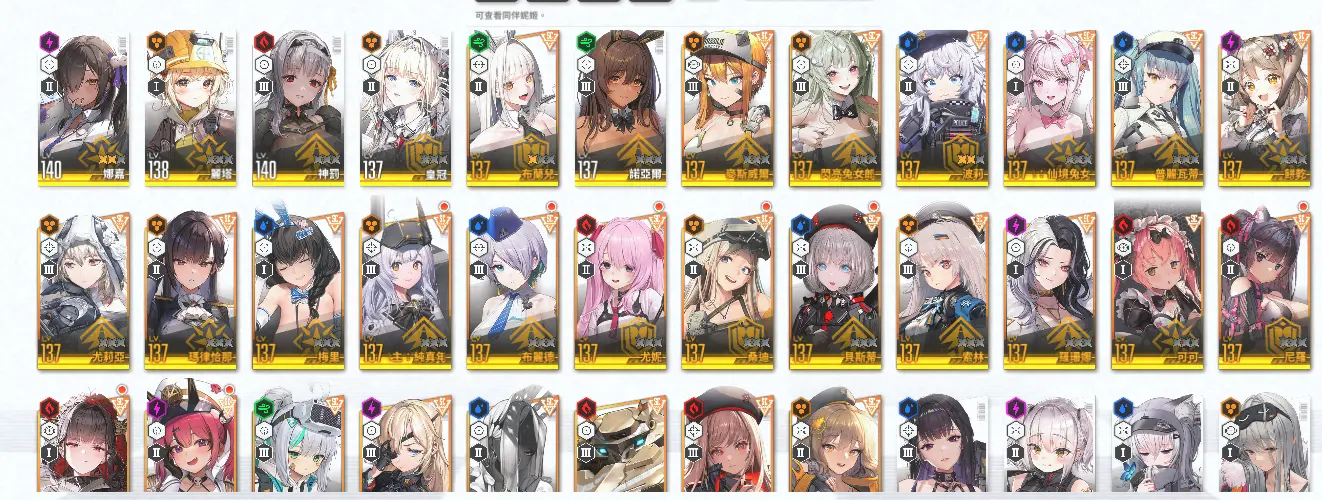1322x500 pixels.
Task: Click the fire element icon on 神罰
Action: coord(265,42)
